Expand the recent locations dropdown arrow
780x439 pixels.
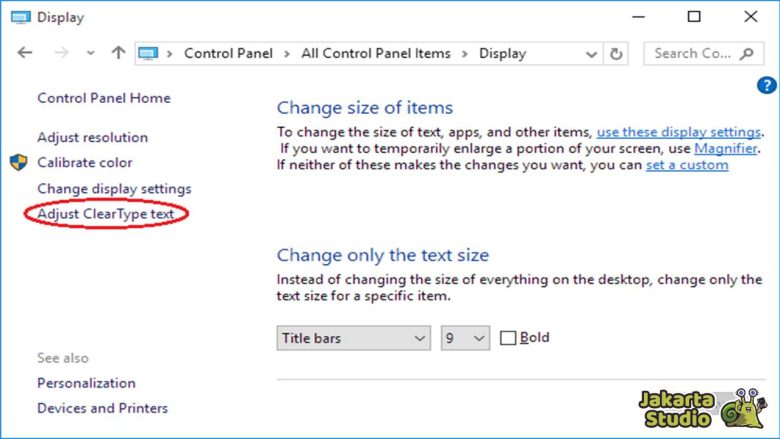[90, 54]
